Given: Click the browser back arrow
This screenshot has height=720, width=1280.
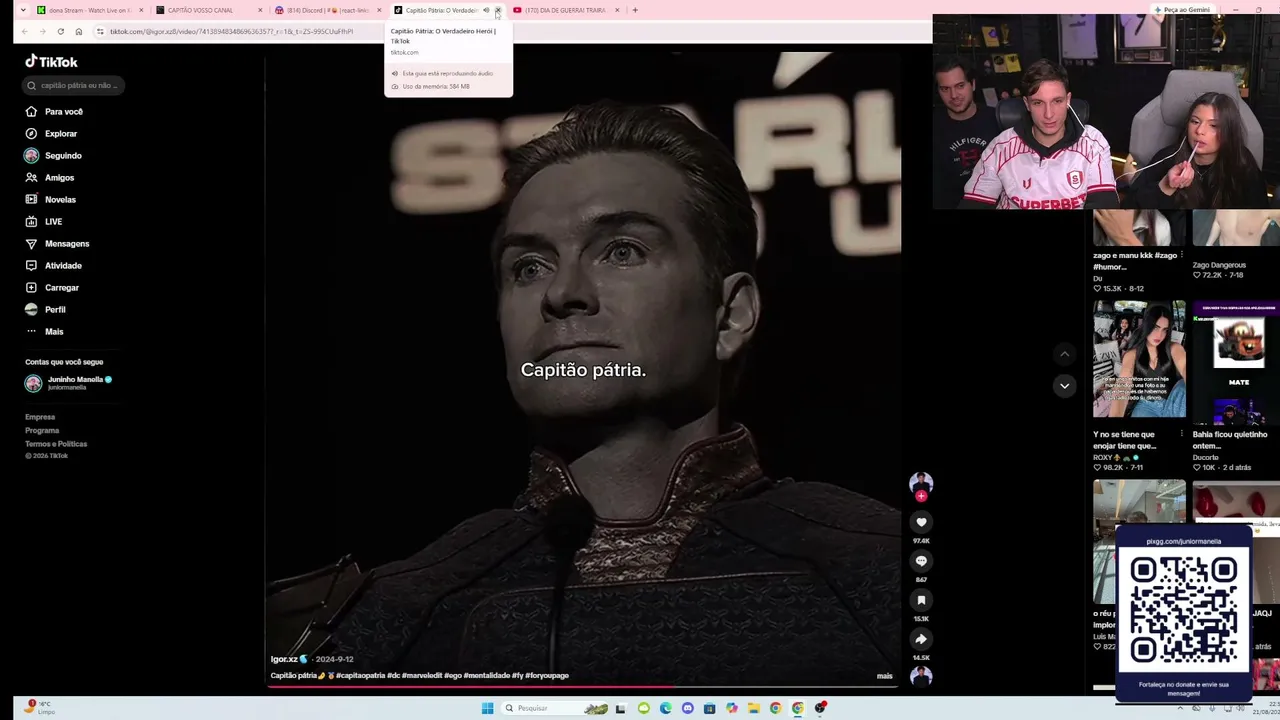Looking at the screenshot, I should point(25,31).
